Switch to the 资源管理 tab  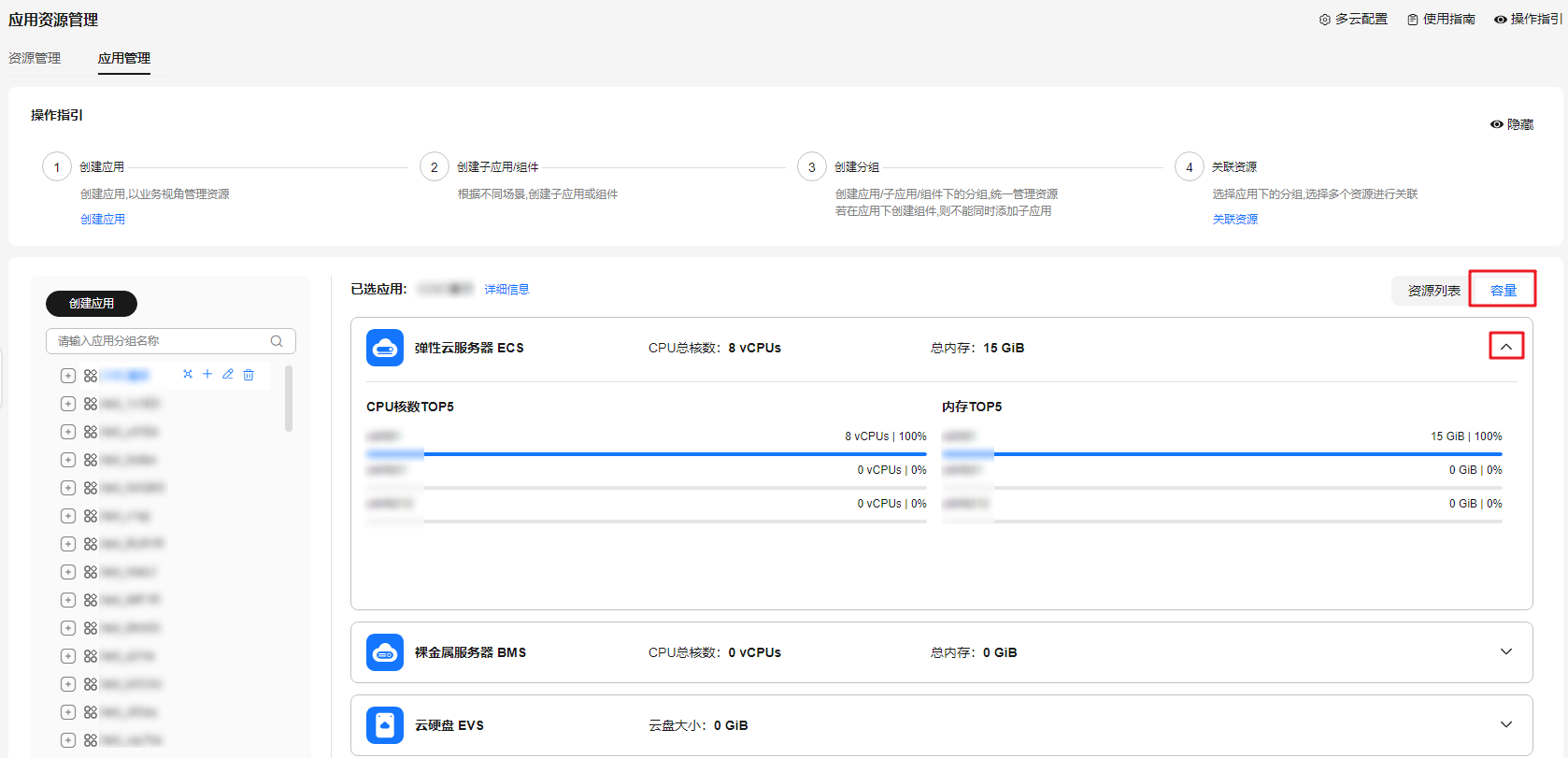[35, 58]
